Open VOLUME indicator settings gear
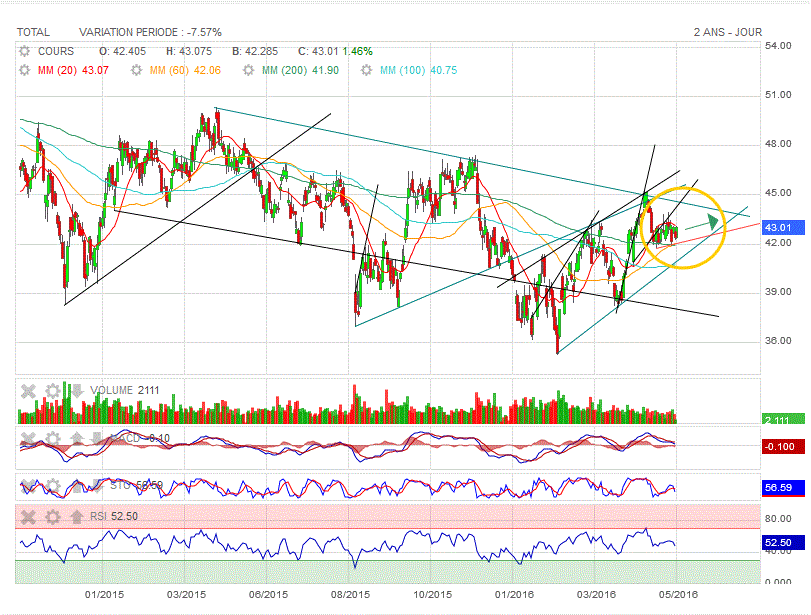This screenshot has height=615, width=811. pos(52,391)
